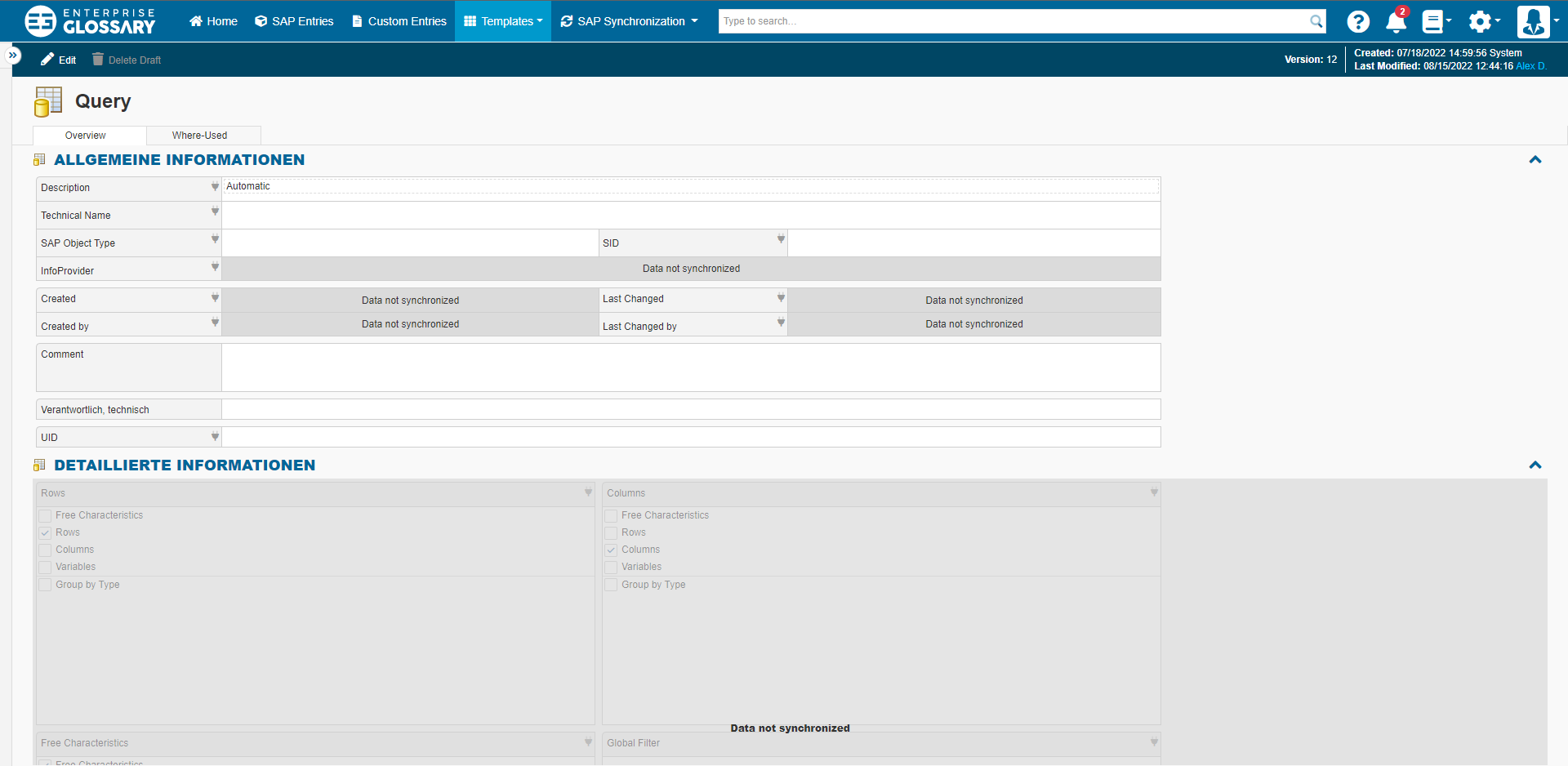Open the Templates dropdown menu
The image size is (1568, 766).
tap(503, 21)
